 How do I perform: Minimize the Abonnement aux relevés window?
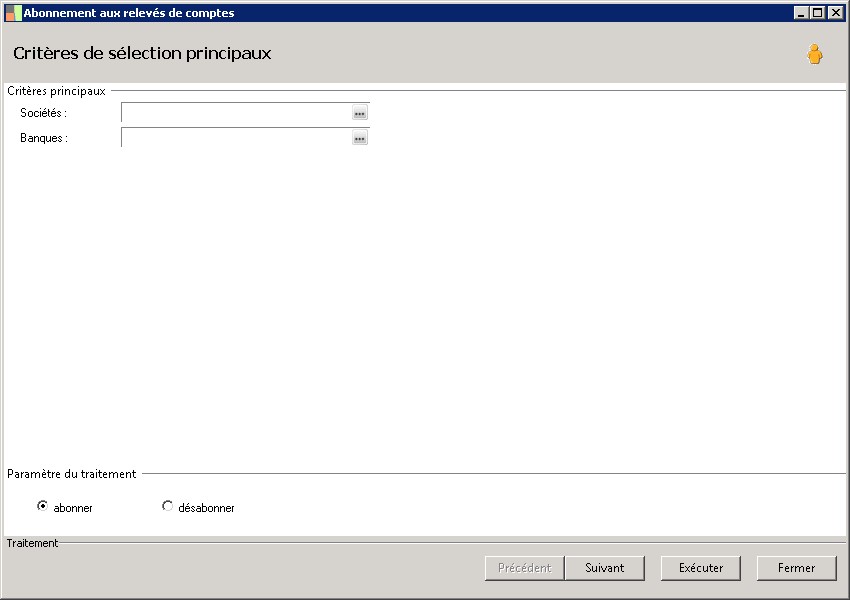pyautogui.click(x=801, y=13)
